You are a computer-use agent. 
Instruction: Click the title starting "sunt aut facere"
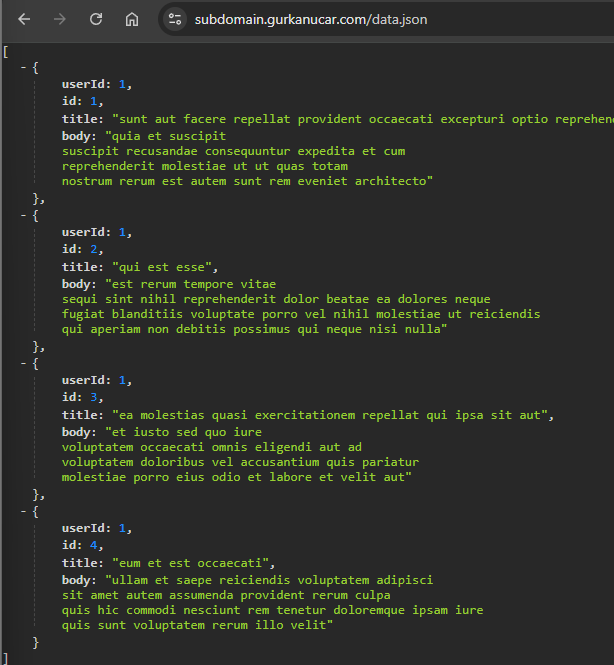(363, 119)
